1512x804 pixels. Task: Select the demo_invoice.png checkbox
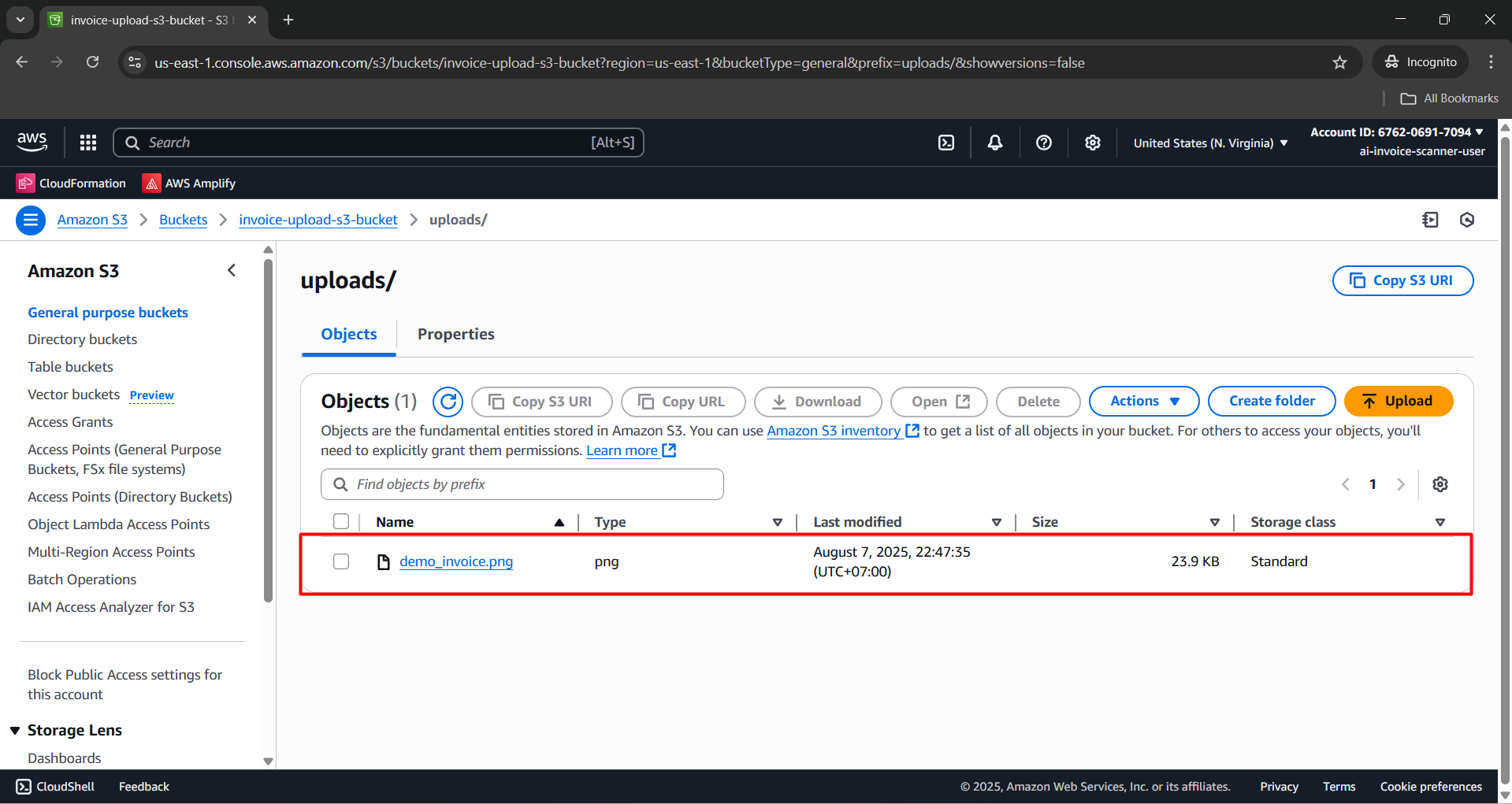341,561
